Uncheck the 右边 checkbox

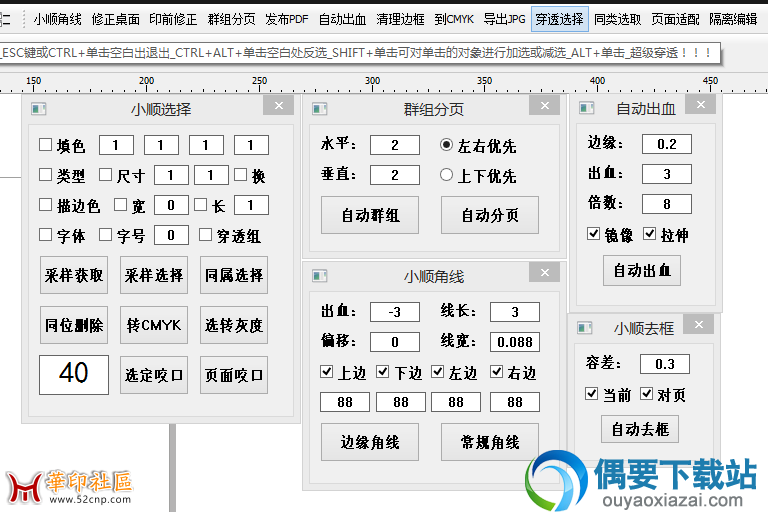(497, 372)
